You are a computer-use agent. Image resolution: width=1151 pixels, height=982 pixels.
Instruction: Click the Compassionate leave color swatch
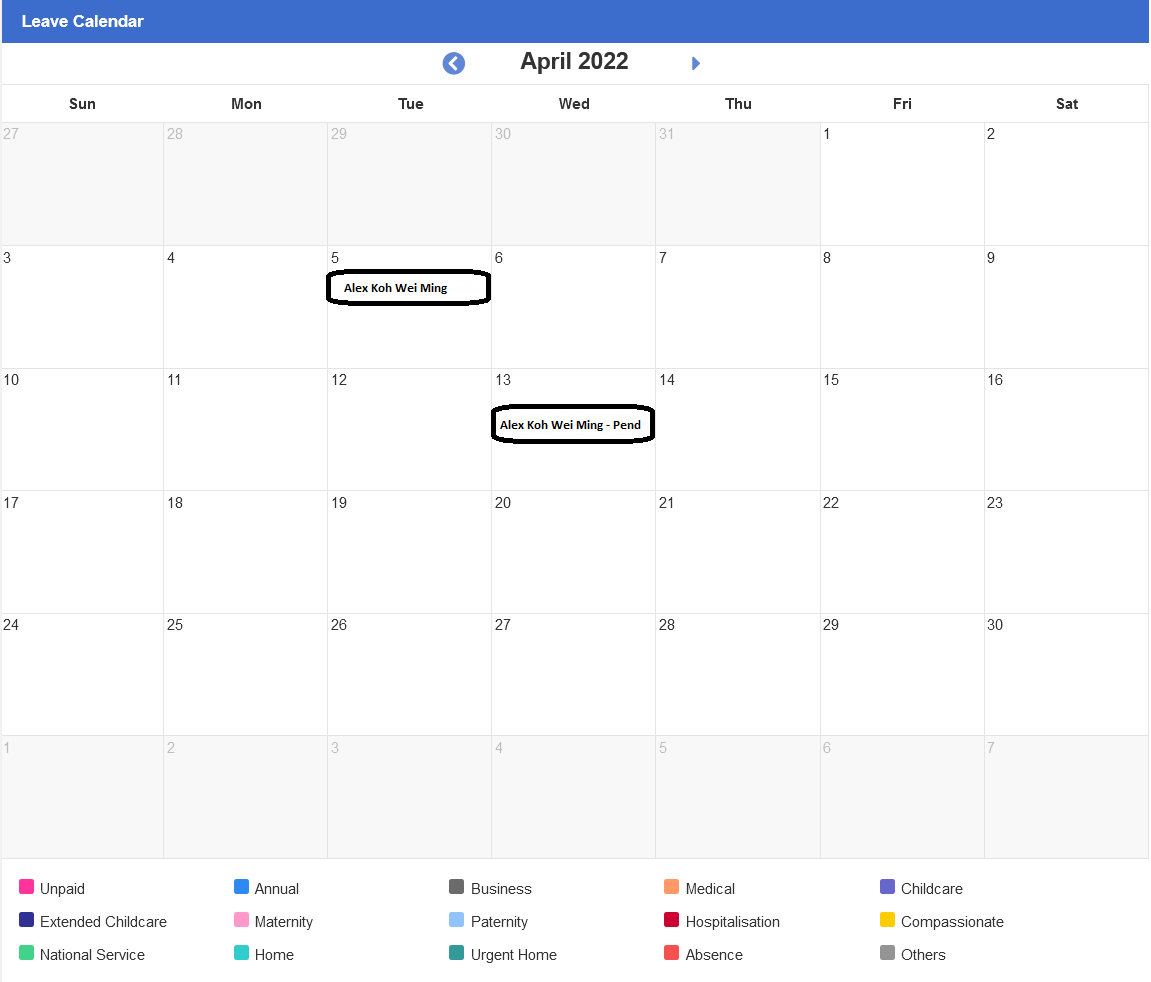point(888,921)
